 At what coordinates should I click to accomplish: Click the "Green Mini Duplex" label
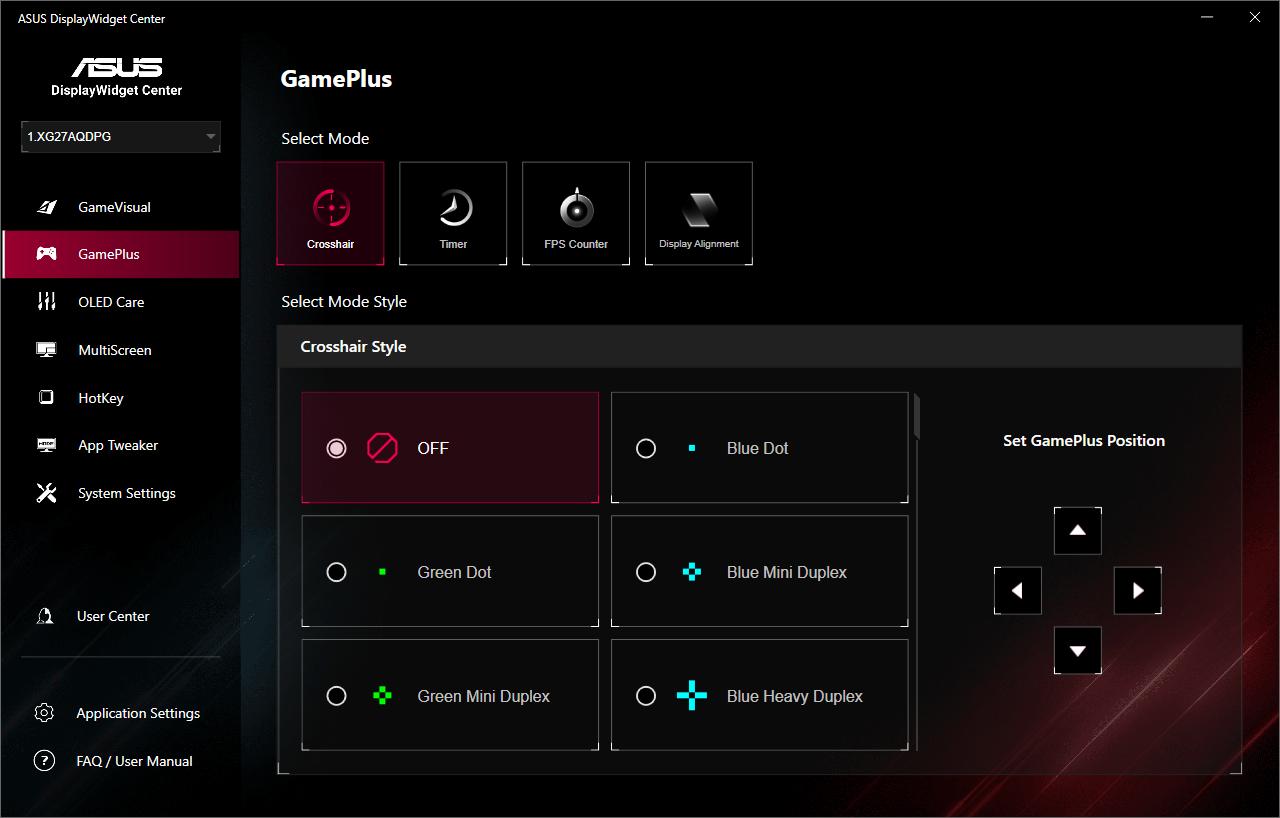(x=483, y=696)
